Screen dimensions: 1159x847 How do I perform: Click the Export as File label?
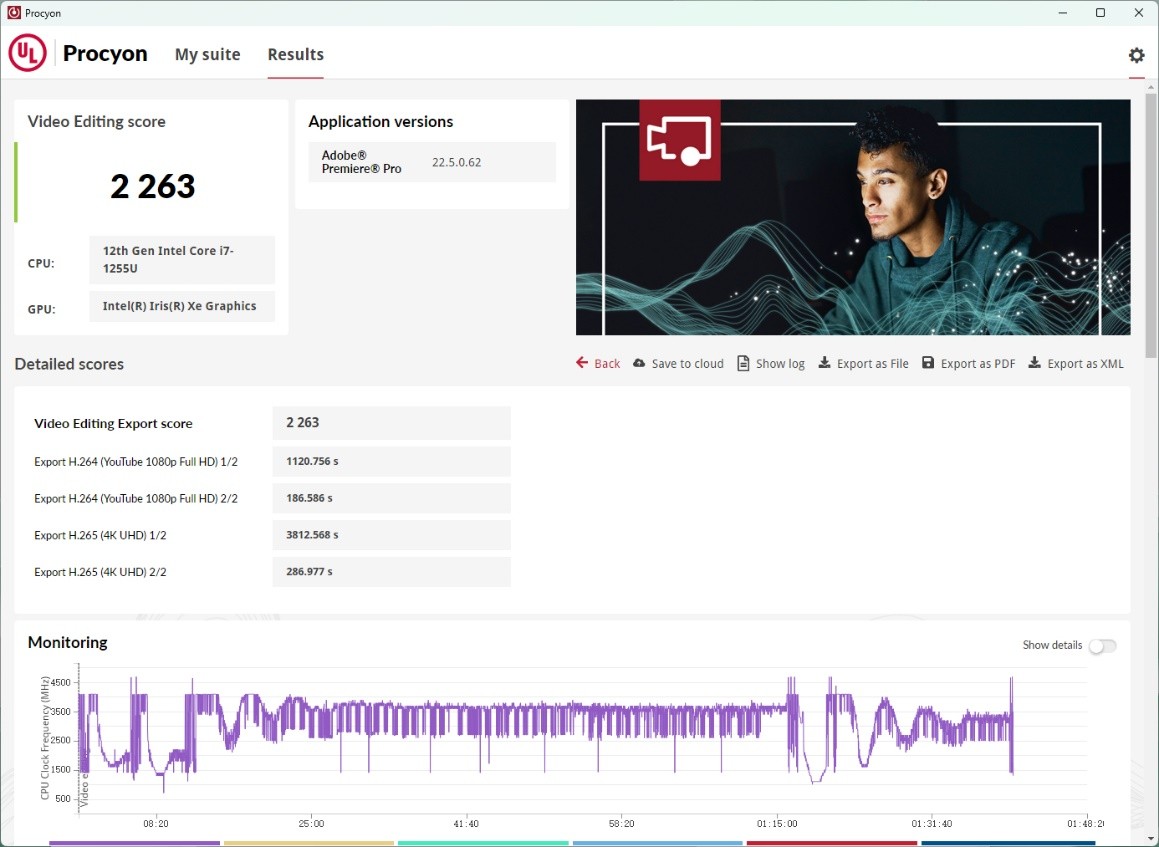tap(872, 363)
